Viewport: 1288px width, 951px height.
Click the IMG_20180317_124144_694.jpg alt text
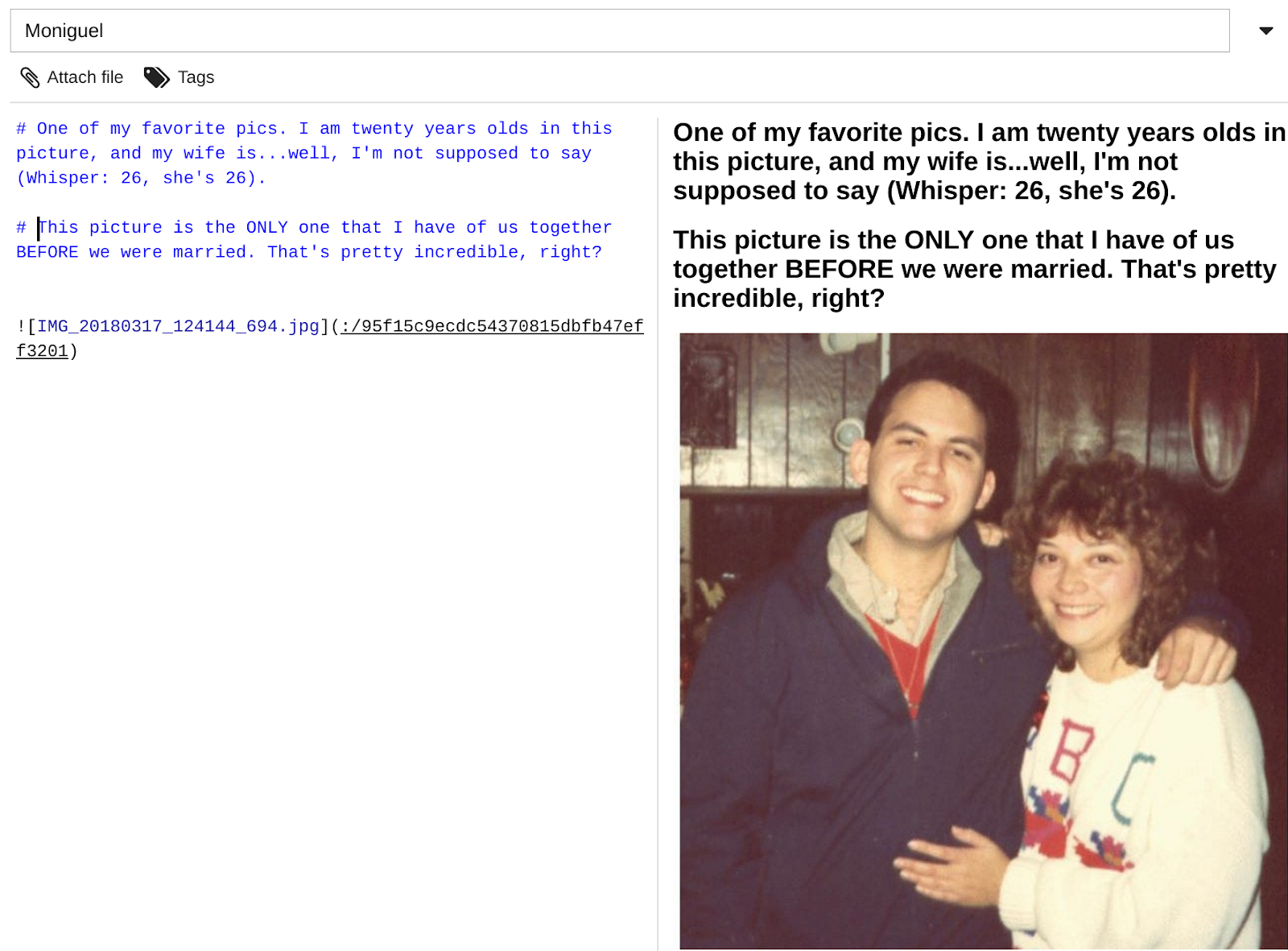178,326
